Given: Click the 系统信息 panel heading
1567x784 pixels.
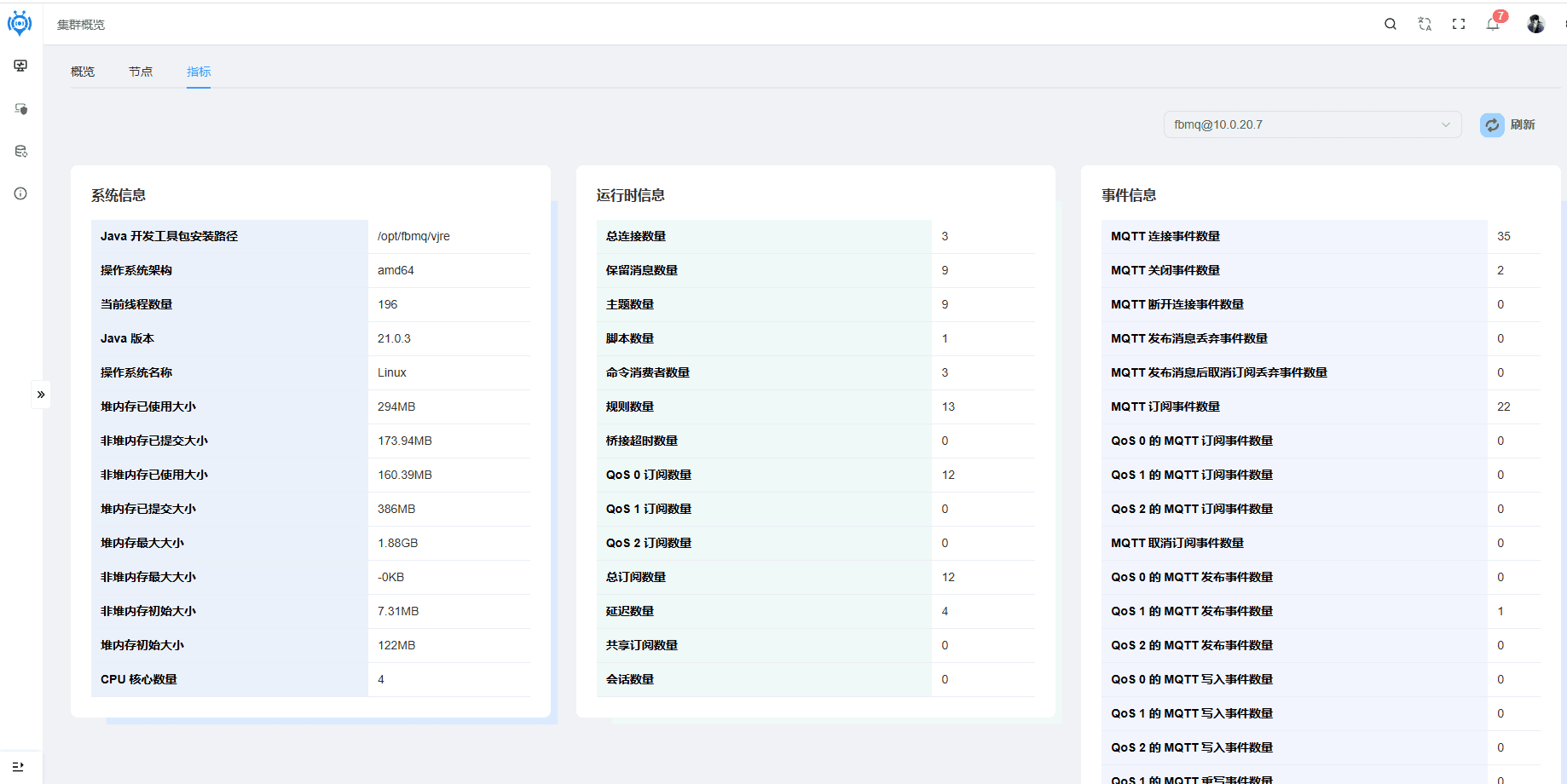Looking at the screenshot, I should 119,195.
